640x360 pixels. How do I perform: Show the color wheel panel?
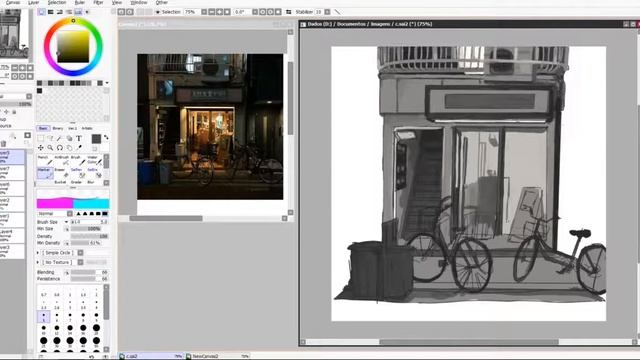(42, 12)
